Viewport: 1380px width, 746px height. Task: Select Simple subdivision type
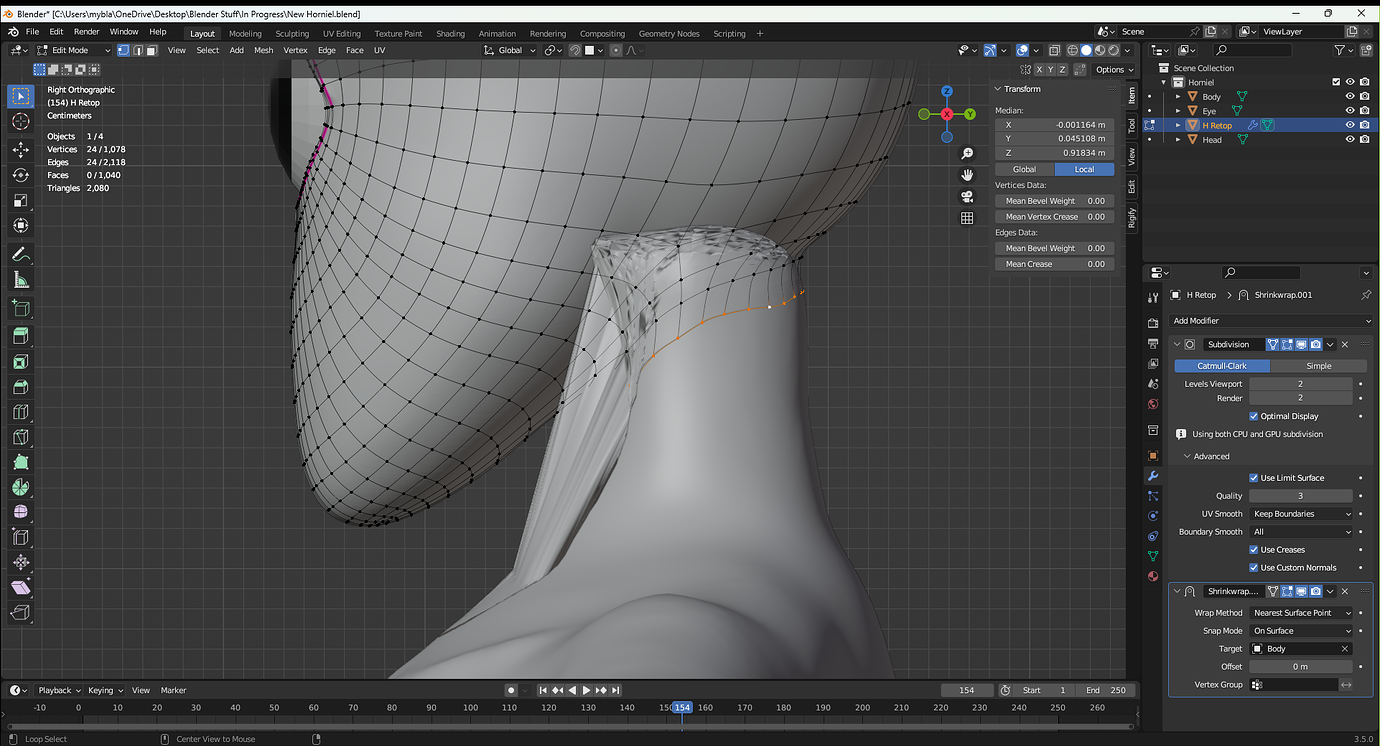pyautogui.click(x=1318, y=366)
